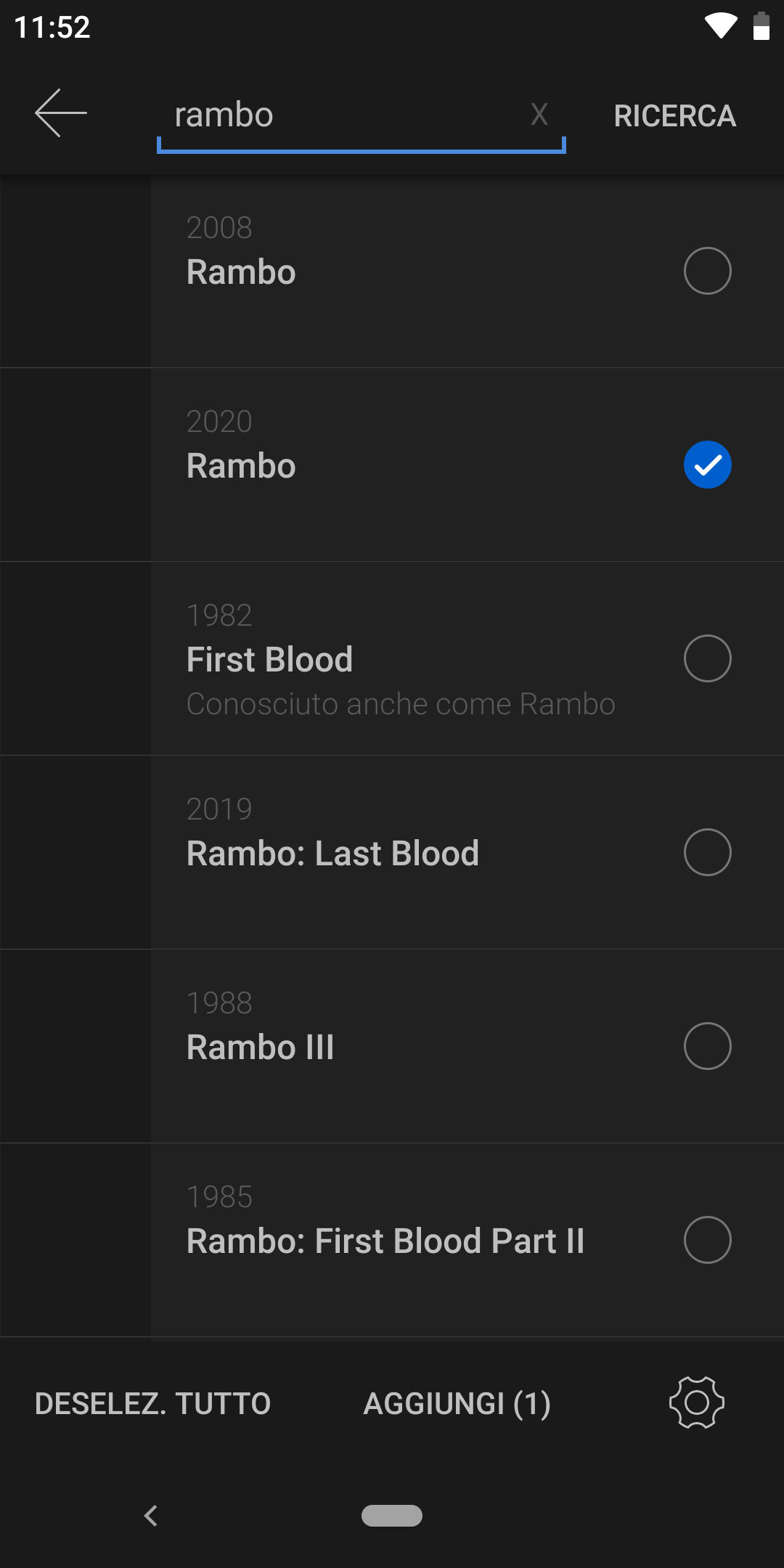
Task: Tap poster thumbnail for First Blood
Action: pyautogui.click(x=75, y=658)
